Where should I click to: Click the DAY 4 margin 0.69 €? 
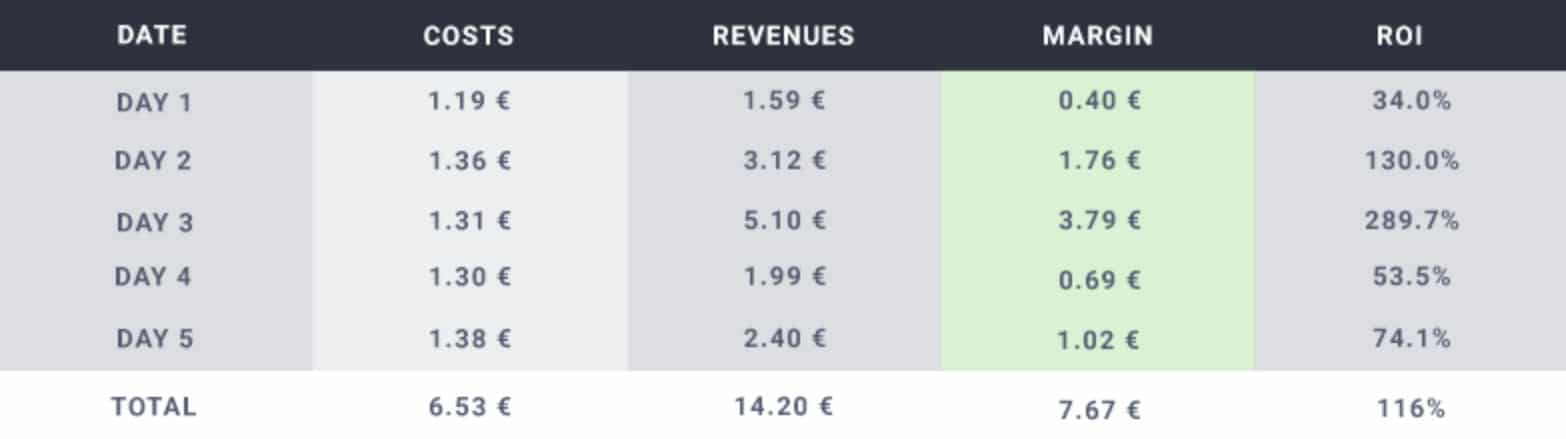[x=1099, y=281]
